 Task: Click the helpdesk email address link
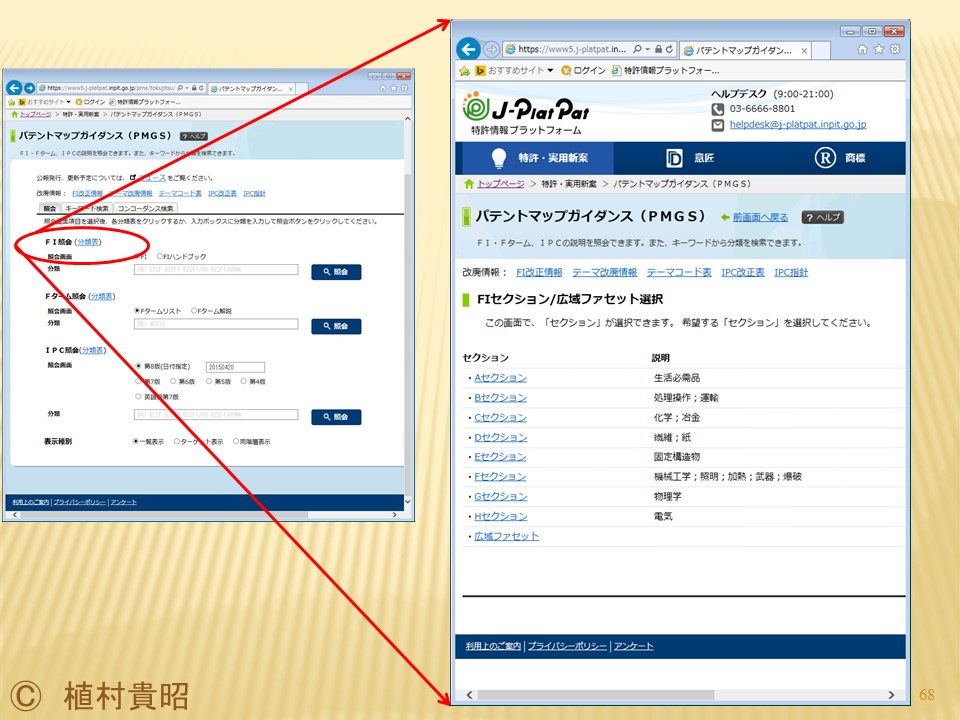[798, 124]
